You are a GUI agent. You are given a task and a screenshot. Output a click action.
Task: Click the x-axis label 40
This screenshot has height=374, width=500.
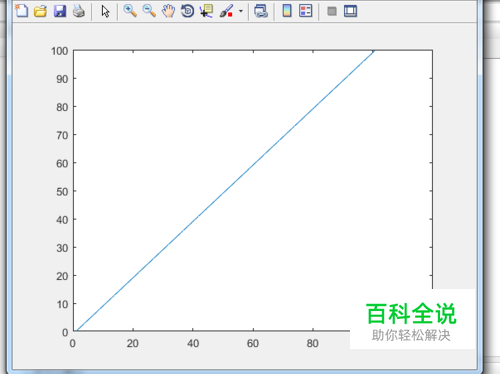click(x=193, y=343)
